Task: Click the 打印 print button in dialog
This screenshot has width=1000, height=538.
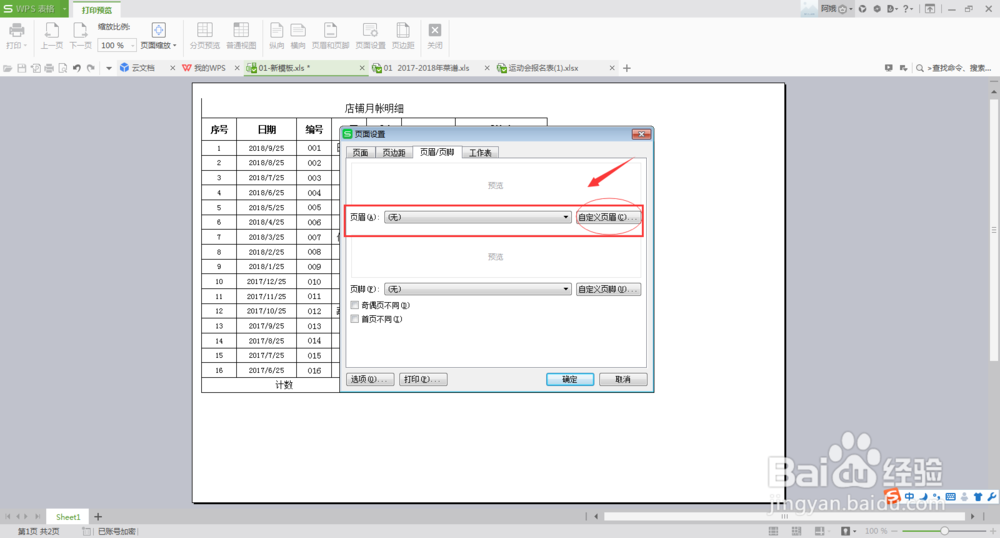Action: click(423, 379)
